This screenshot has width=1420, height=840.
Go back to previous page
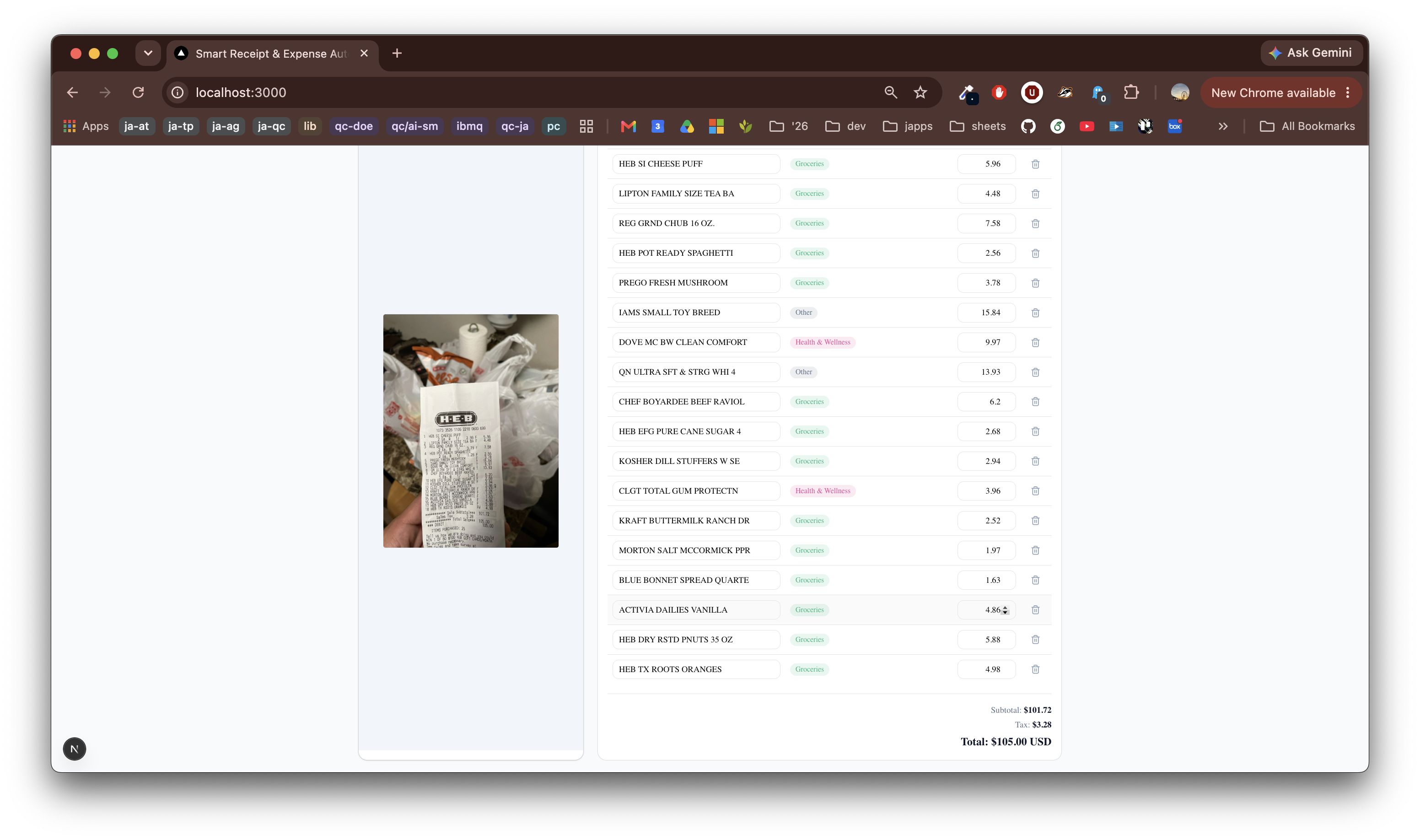pyautogui.click(x=72, y=92)
